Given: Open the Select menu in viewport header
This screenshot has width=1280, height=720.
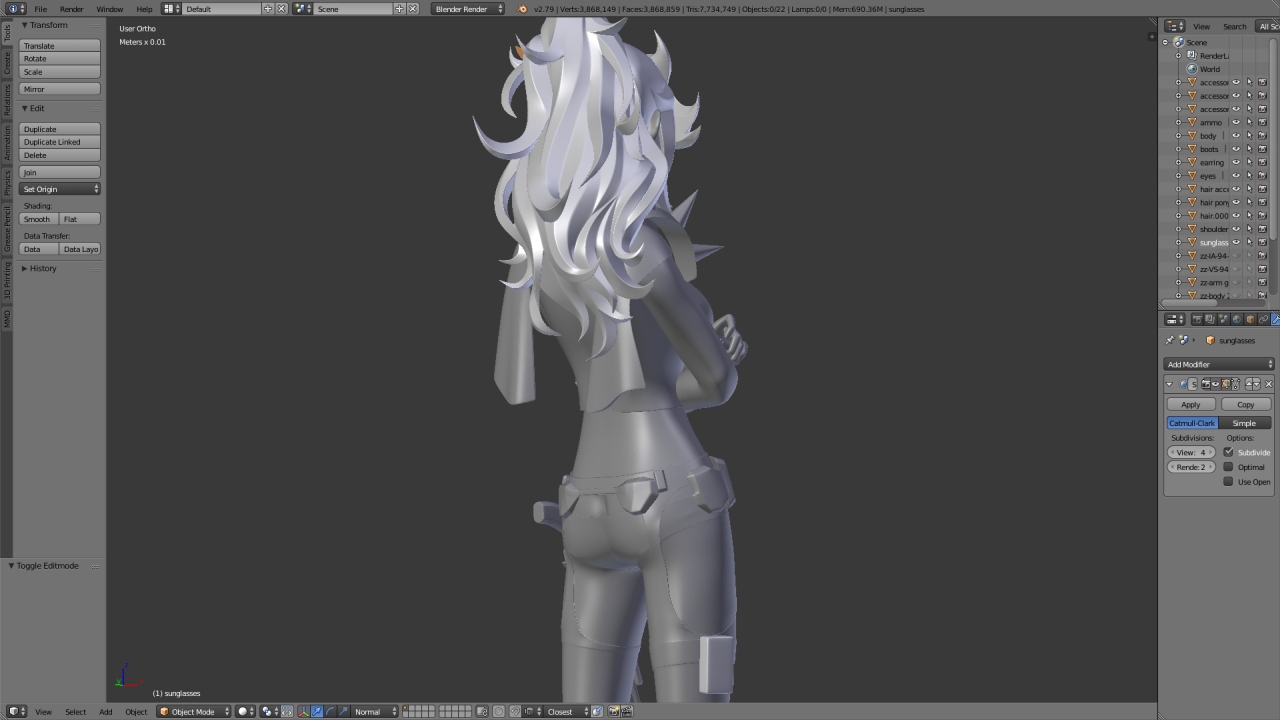Looking at the screenshot, I should click(x=75, y=712).
